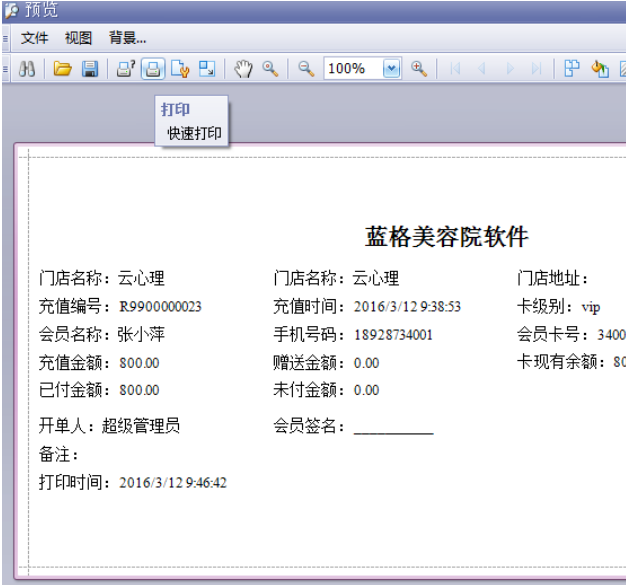Open a file with folder icon
626x585 pixels.
[62, 69]
